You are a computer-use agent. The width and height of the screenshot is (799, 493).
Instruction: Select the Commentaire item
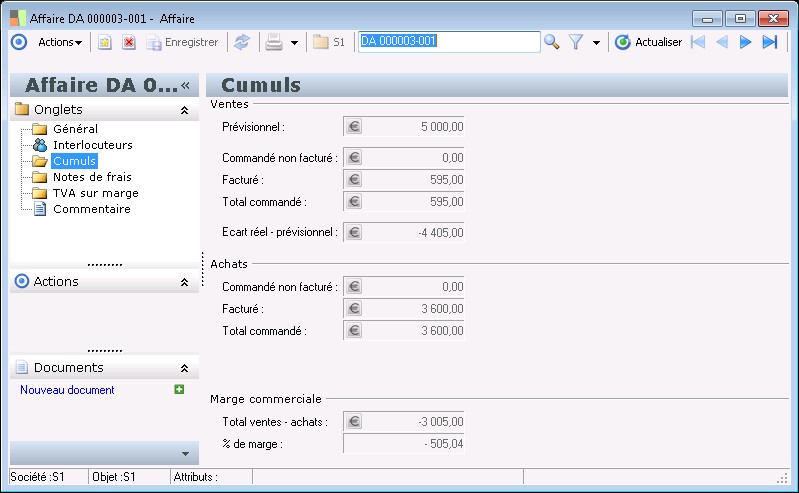click(x=92, y=209)
